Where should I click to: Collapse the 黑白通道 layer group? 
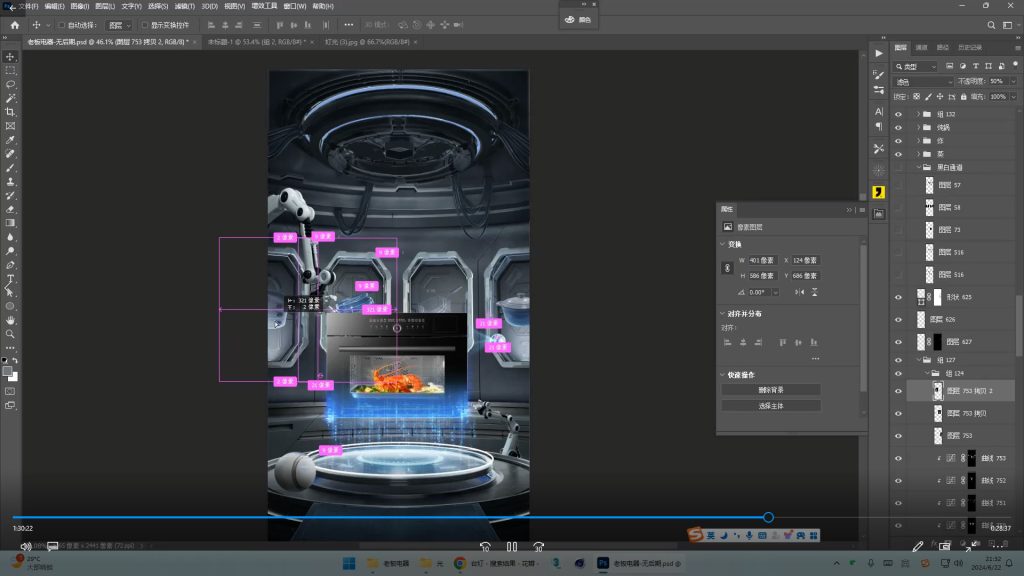tap(917, 167)
